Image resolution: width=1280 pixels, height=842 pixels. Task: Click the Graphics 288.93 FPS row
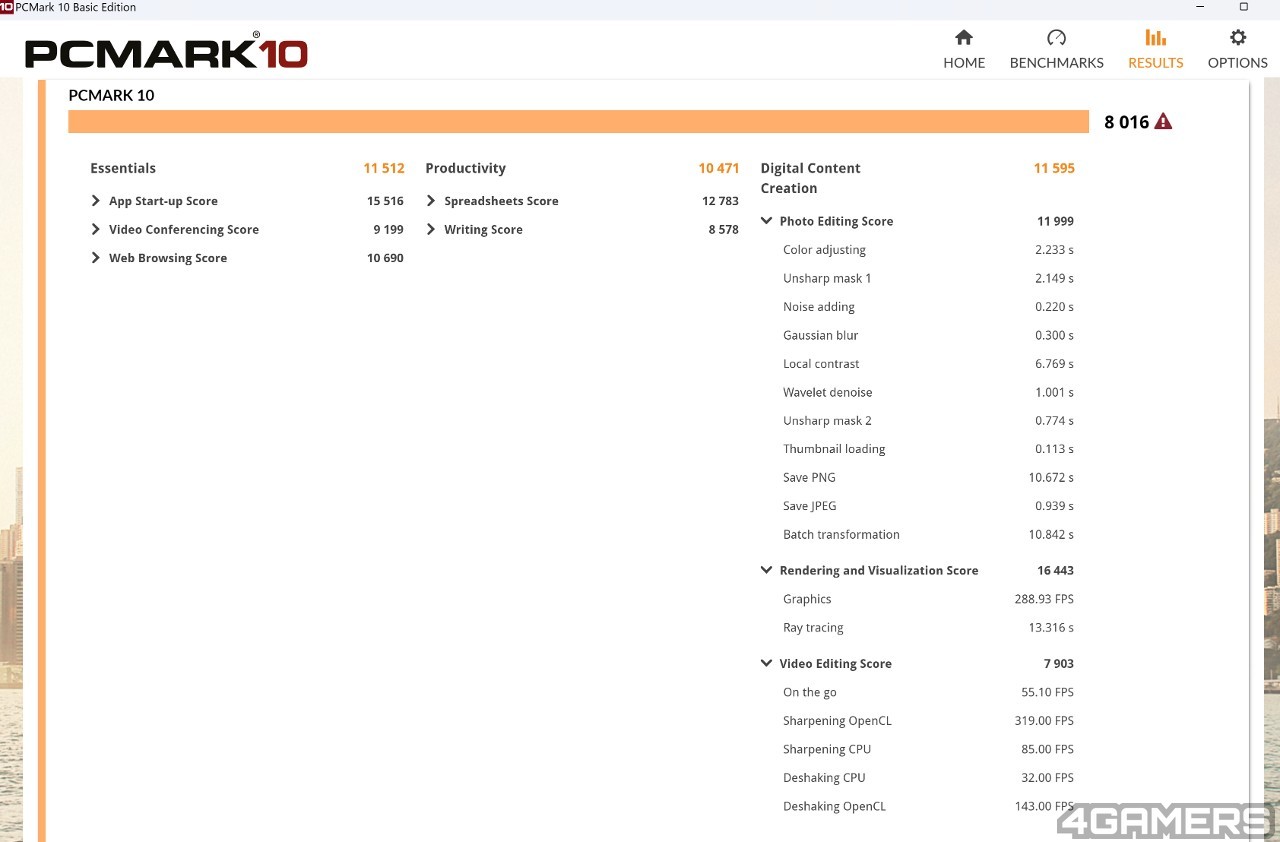(928, 599)
